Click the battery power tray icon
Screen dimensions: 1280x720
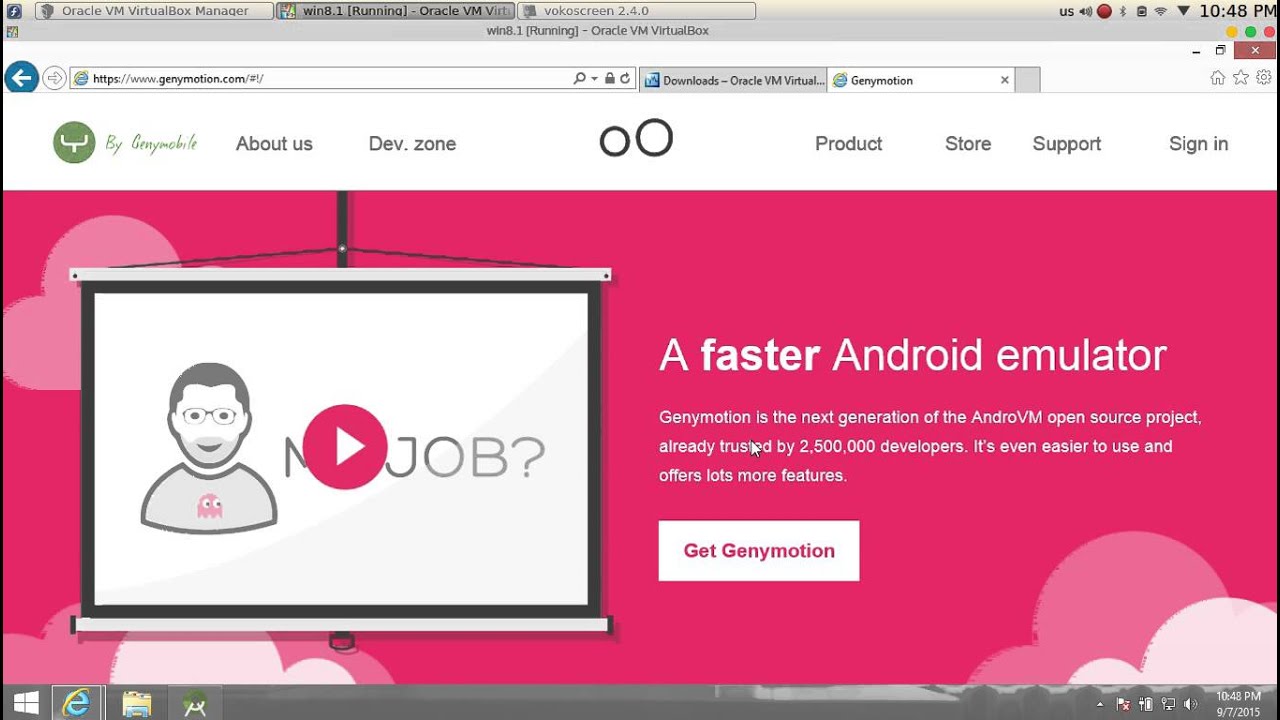click(1146, 704)
